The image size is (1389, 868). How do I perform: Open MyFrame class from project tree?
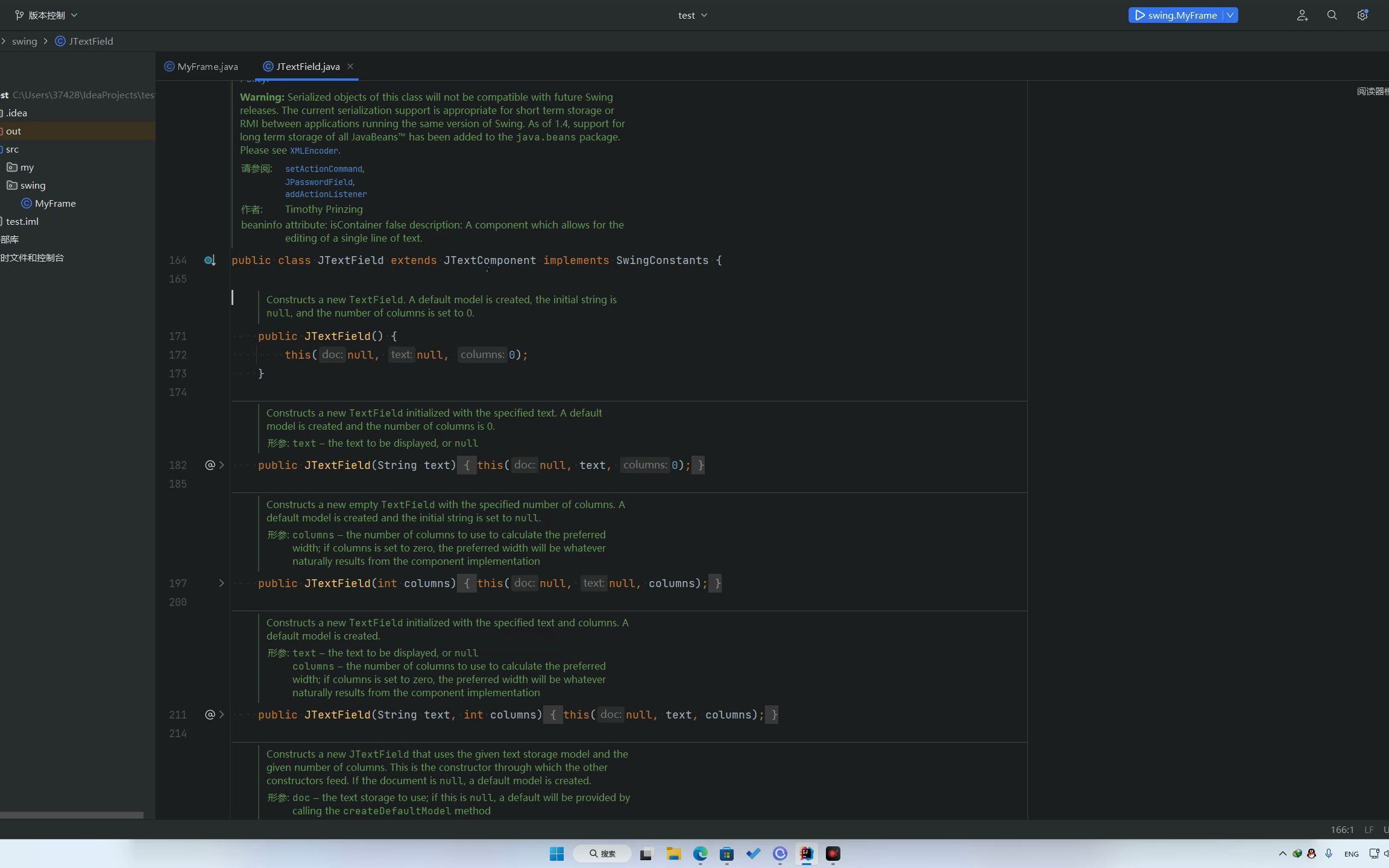55,203
